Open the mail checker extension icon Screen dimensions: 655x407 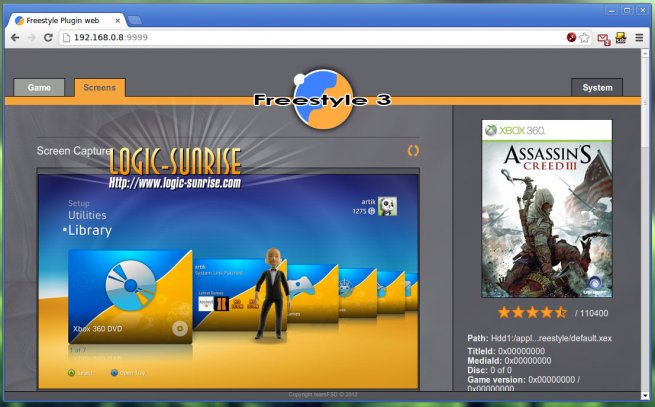[603, 39]
